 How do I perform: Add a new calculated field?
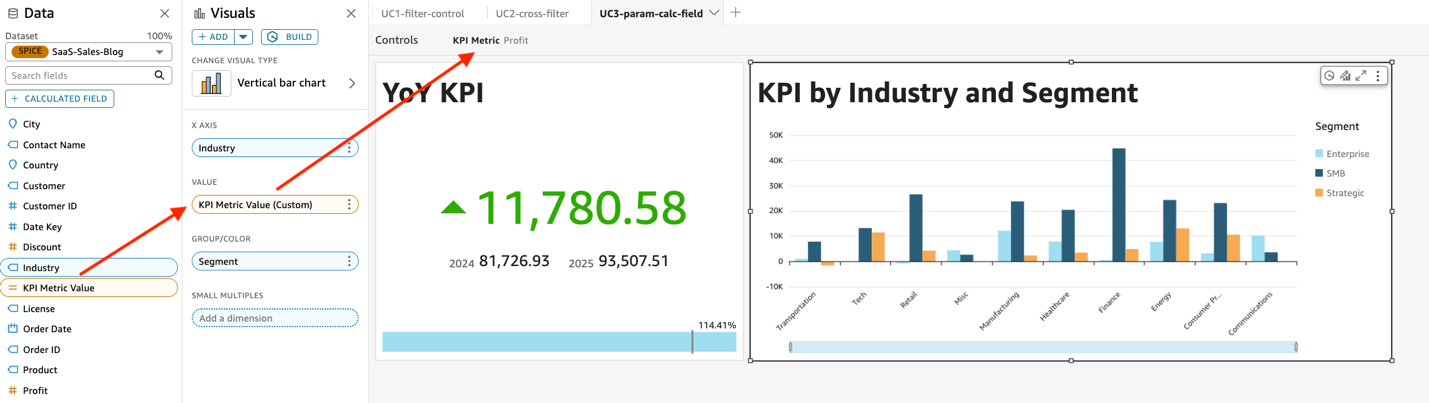coord(60,99)
